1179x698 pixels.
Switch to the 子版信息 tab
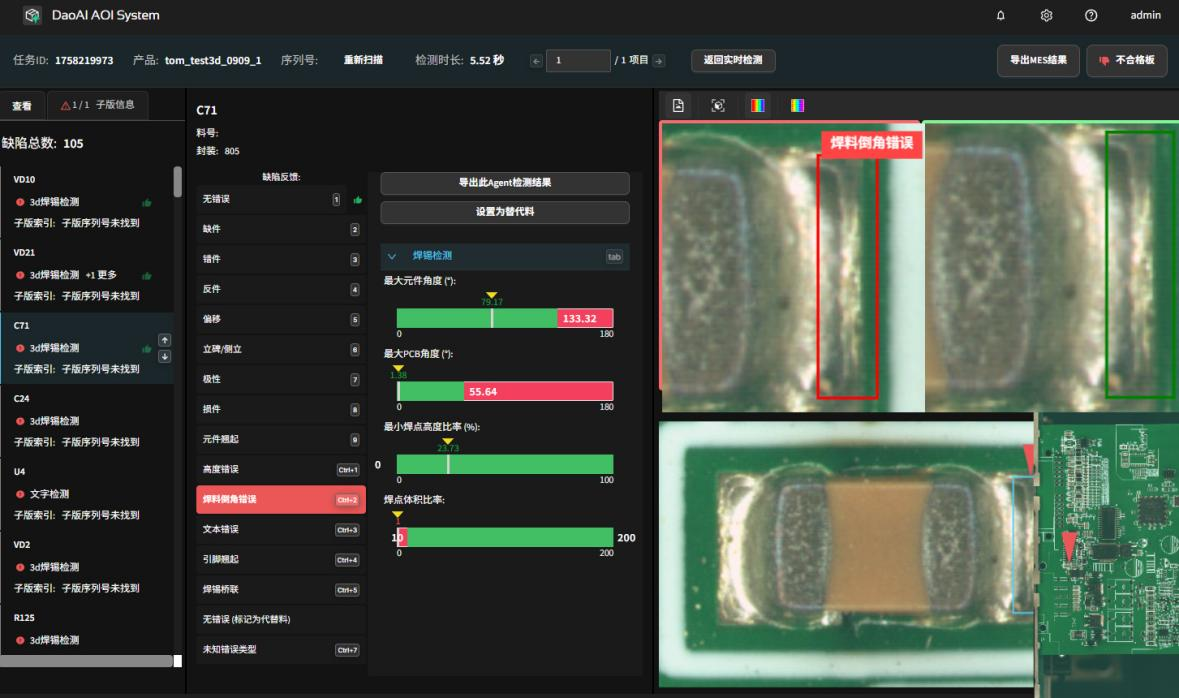[98, 105]
